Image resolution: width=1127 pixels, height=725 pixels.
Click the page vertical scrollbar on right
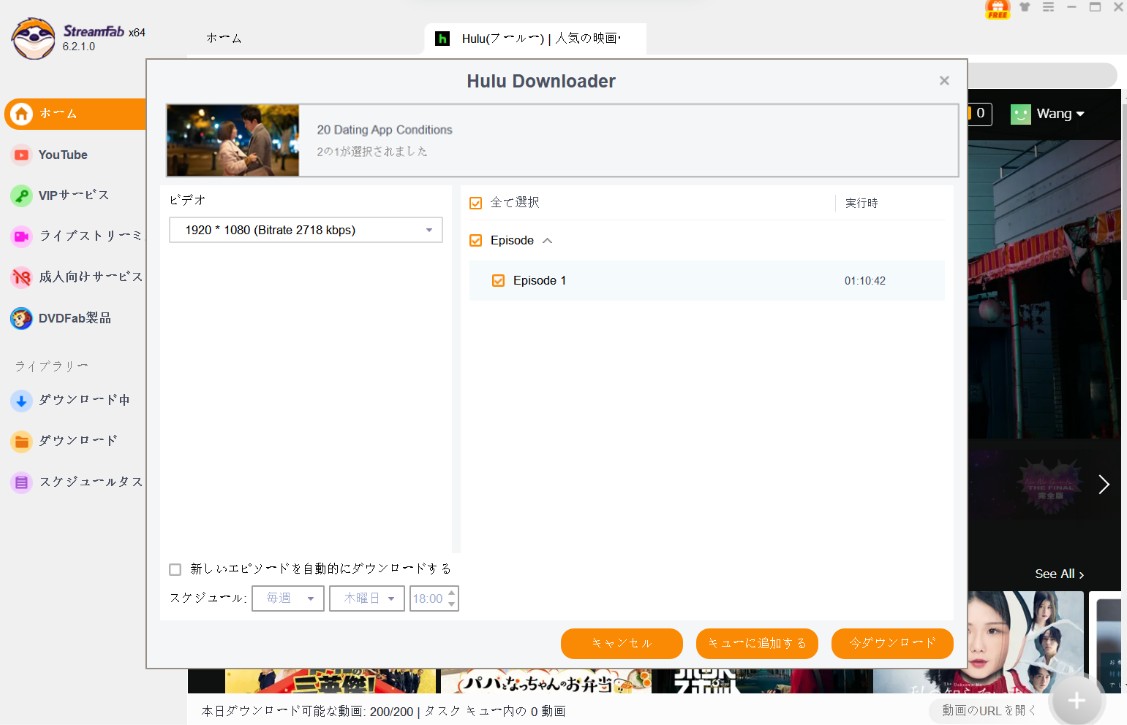click(x=1123, y=201)
